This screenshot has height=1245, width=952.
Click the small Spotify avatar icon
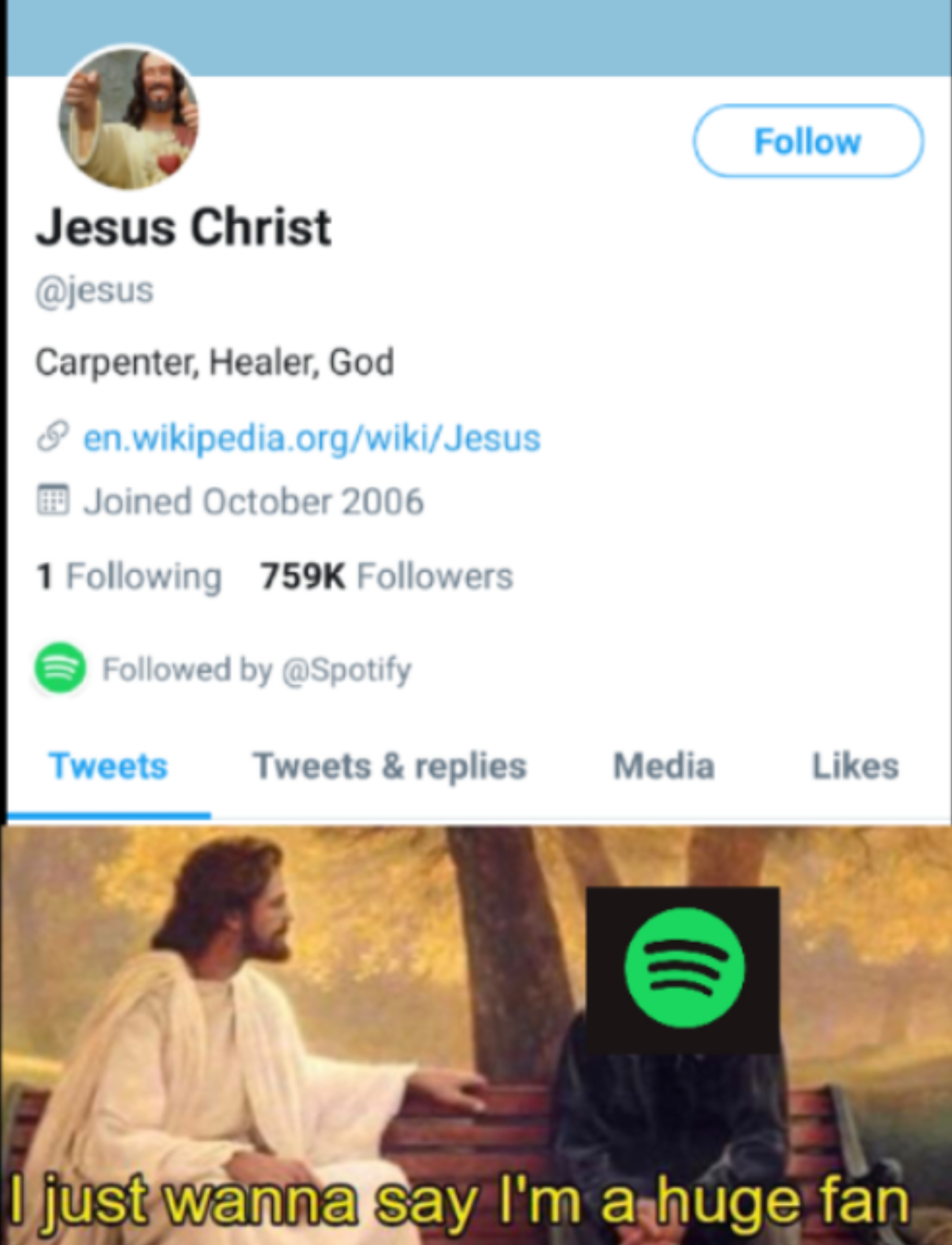[x=60, y=668]
